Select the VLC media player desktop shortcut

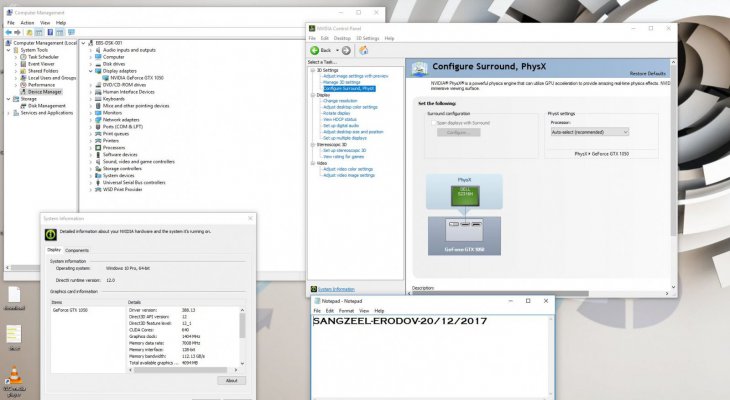click(14, 380)
